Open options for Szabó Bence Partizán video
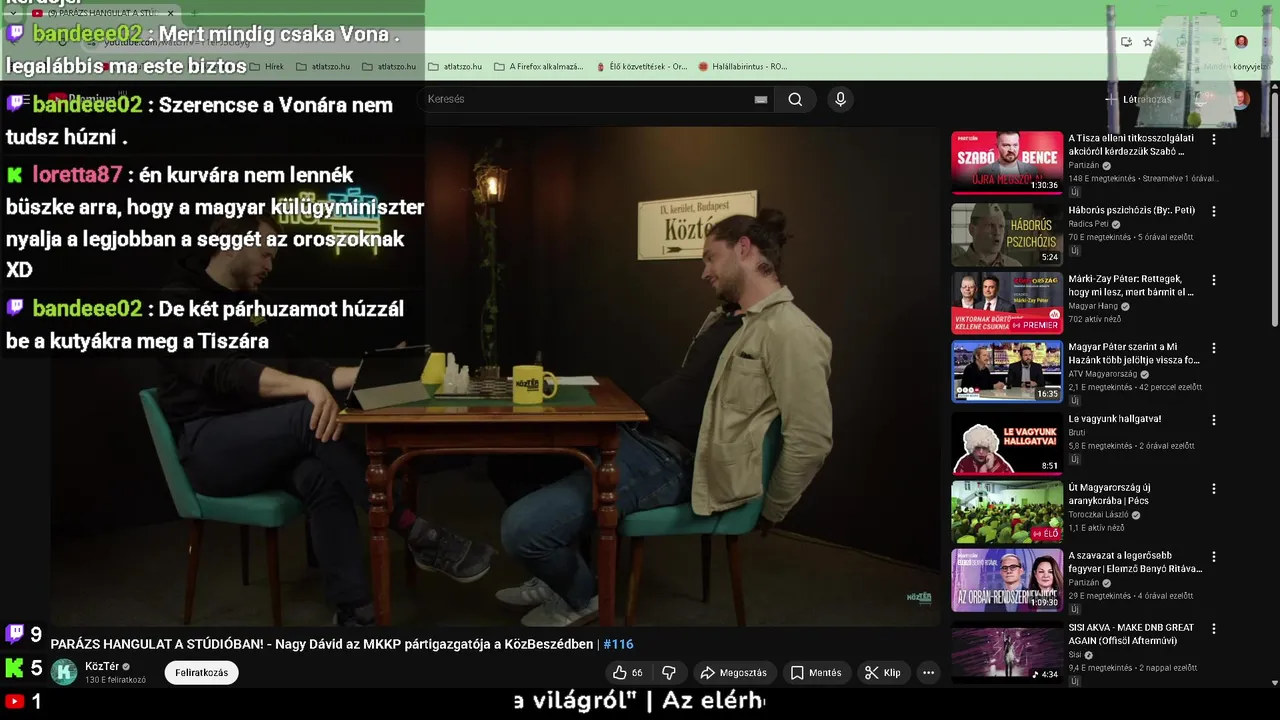 tap(1214, 140)
